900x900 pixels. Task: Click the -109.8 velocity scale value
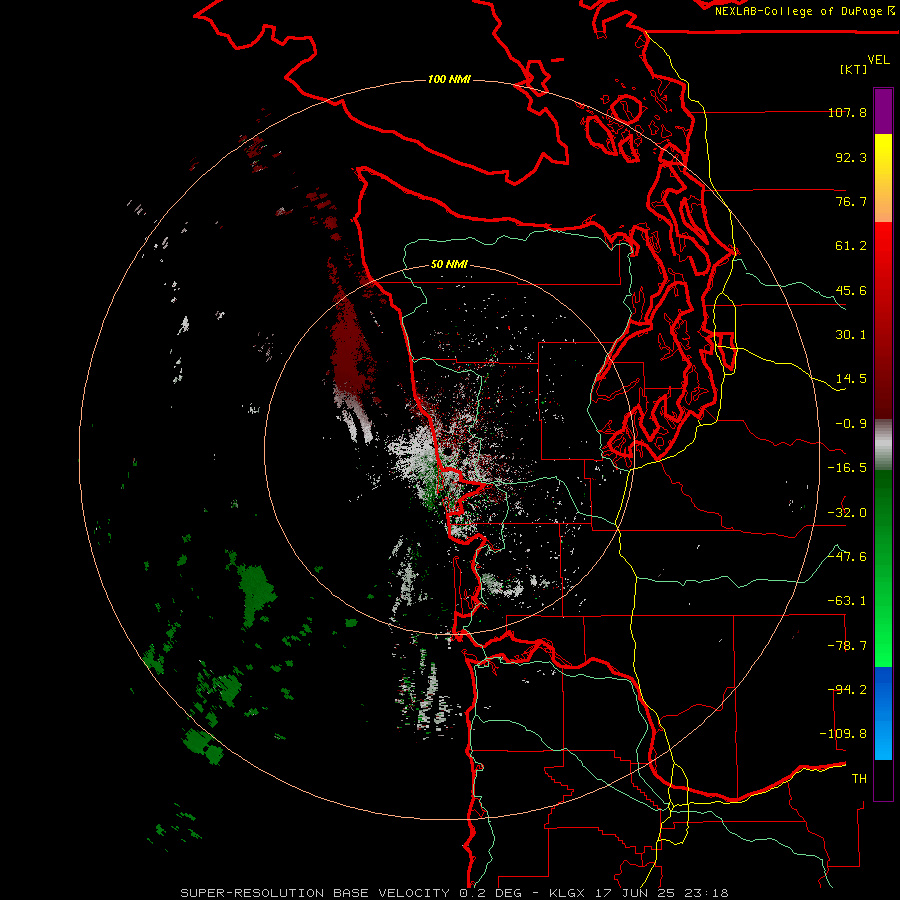(x=843, y=734)
